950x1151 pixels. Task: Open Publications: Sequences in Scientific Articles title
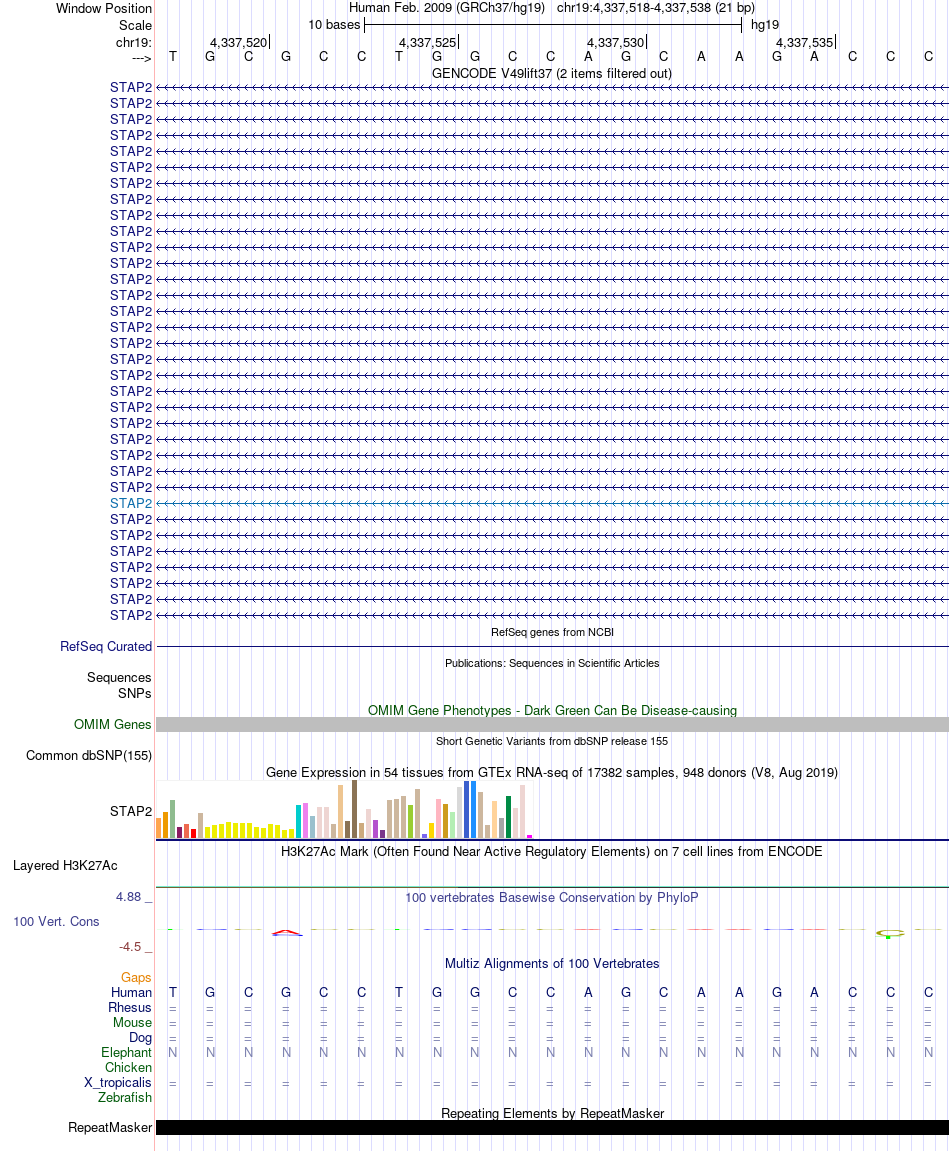pos(552,663)
